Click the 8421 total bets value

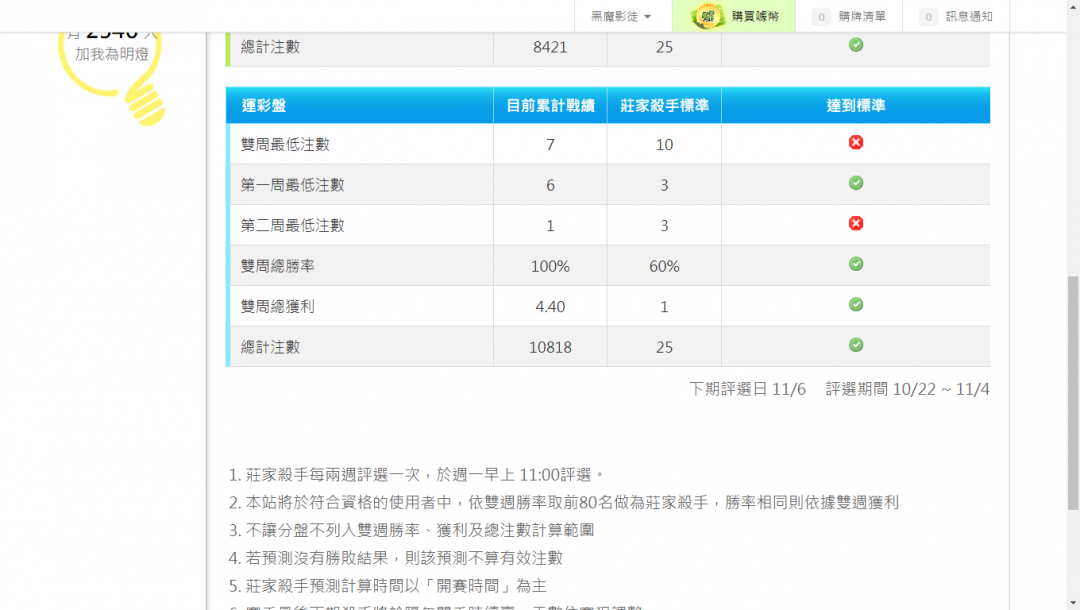pos(550,48)
